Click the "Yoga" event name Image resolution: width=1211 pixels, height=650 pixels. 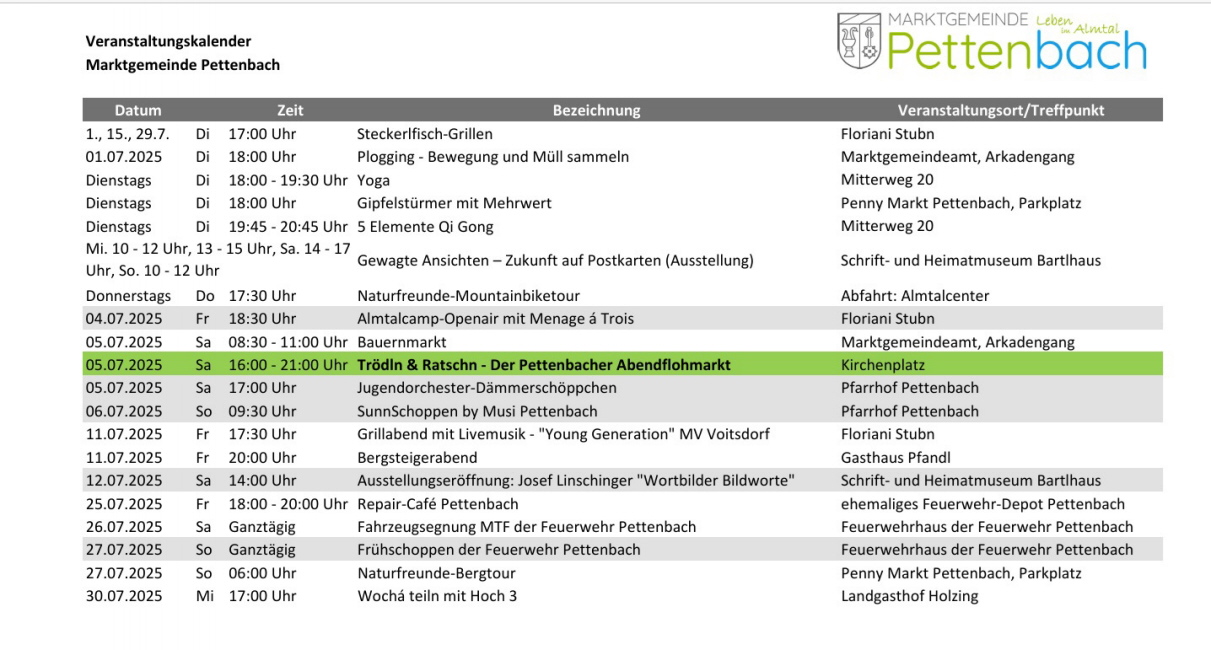coord(374,180)
